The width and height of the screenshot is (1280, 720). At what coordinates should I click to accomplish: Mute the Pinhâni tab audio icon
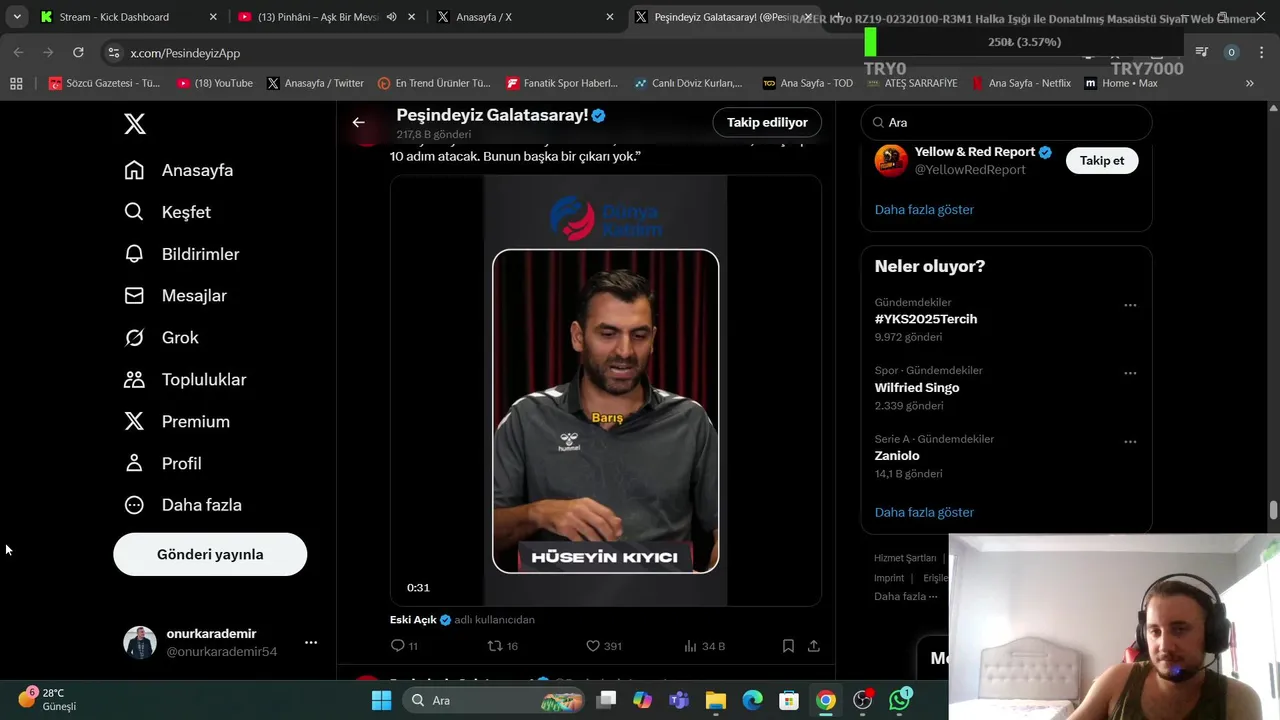pyautogui.click(x=391, y=17)
